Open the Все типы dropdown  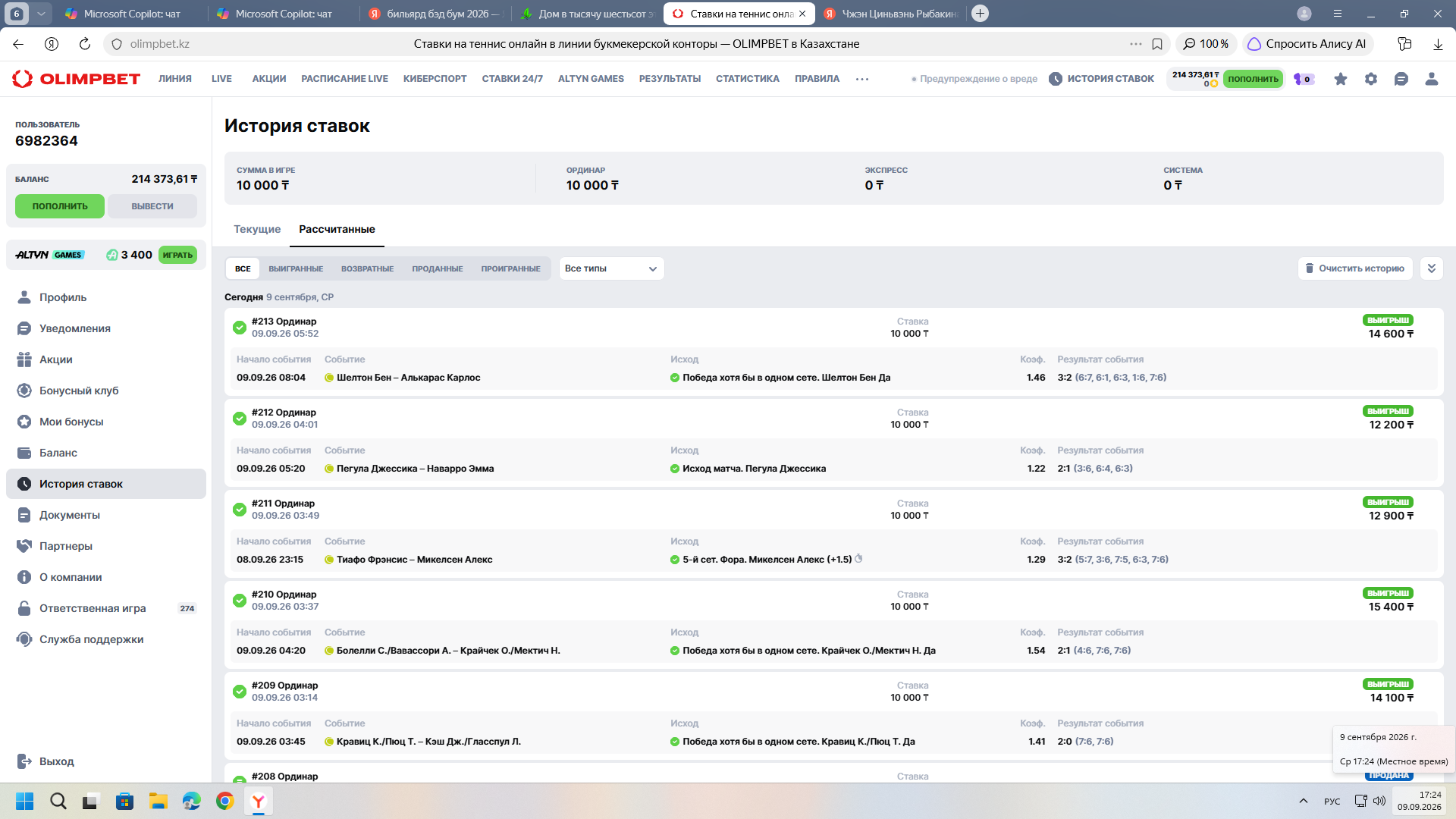611,268
